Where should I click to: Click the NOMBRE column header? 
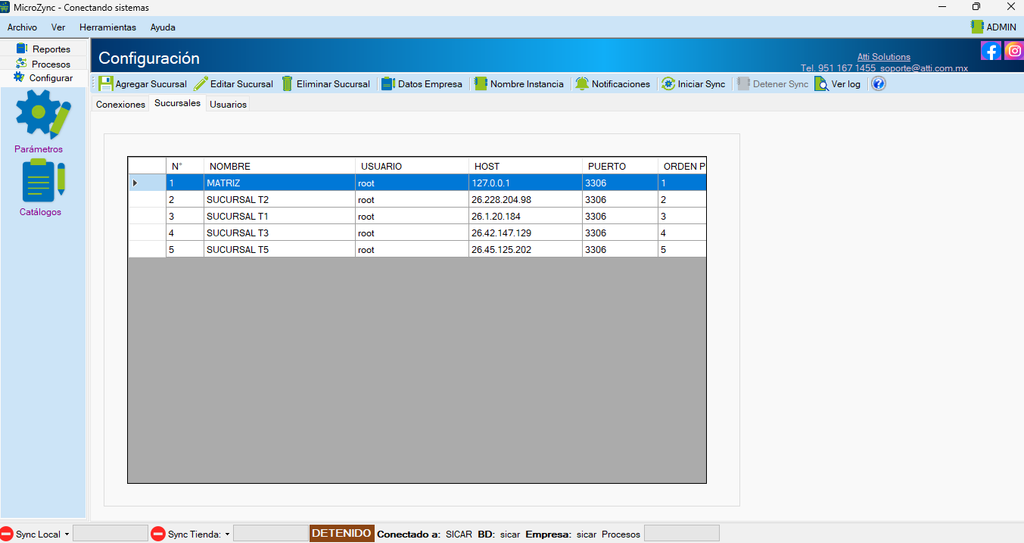coord(280,166)
